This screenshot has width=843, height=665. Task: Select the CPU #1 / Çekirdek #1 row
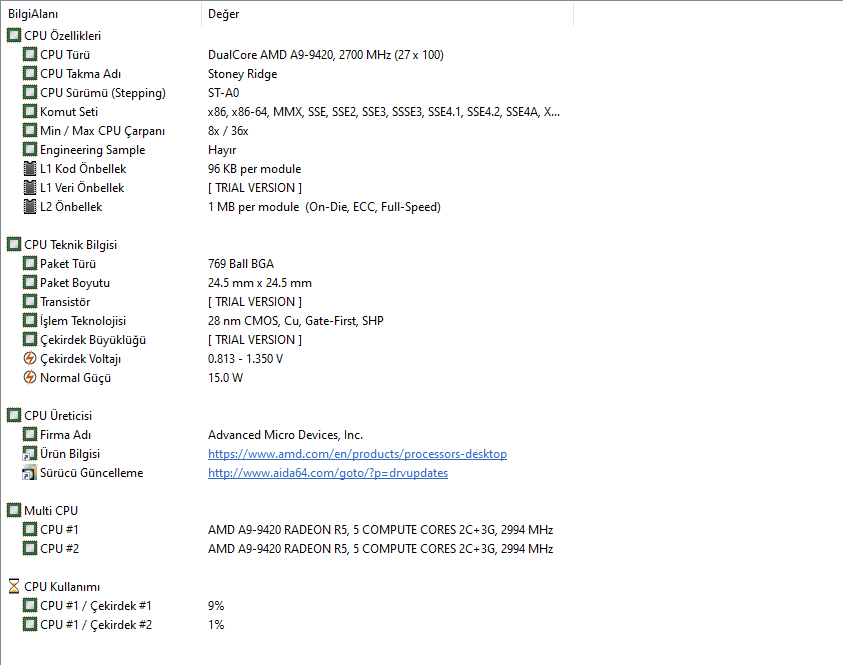click(95, 606)
